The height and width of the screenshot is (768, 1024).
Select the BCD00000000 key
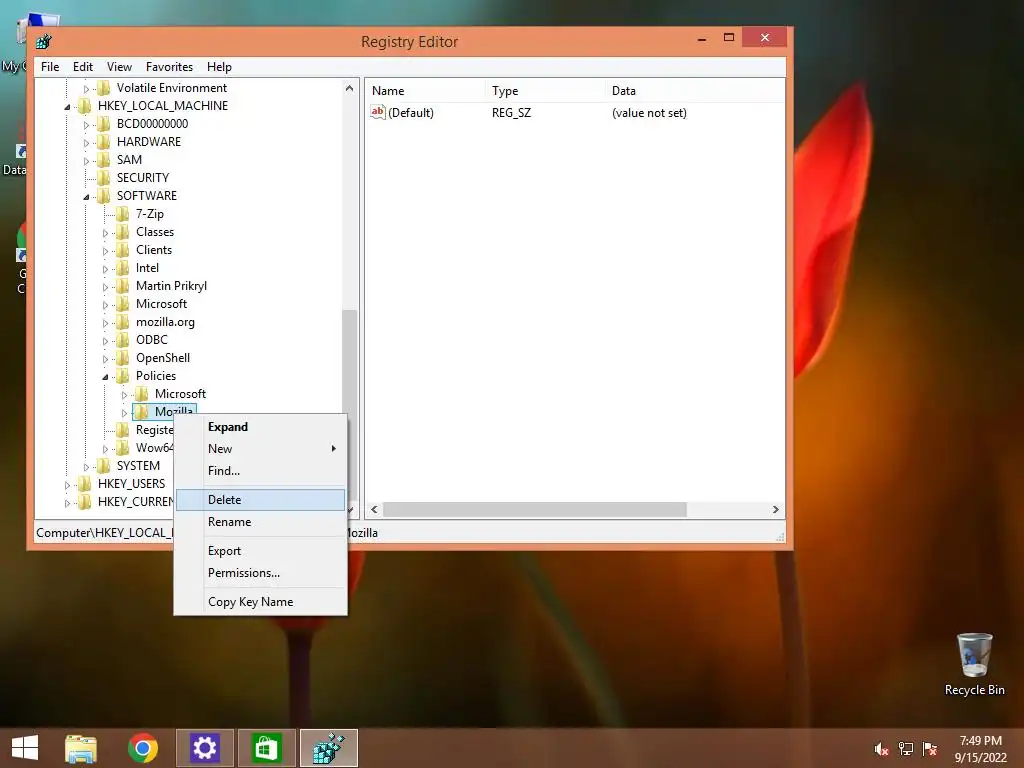(152, 124)
